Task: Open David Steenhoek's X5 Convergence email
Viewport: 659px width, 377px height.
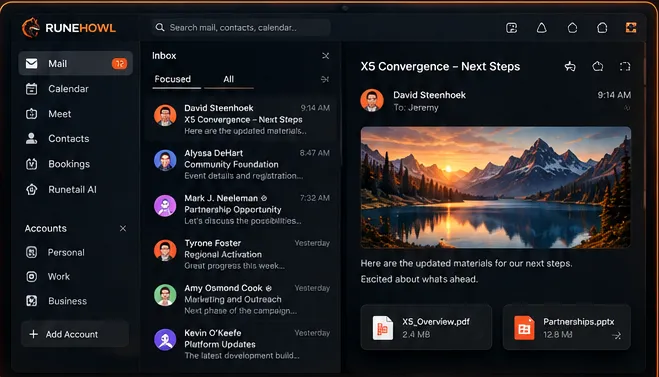Action: tap(241, 119)
